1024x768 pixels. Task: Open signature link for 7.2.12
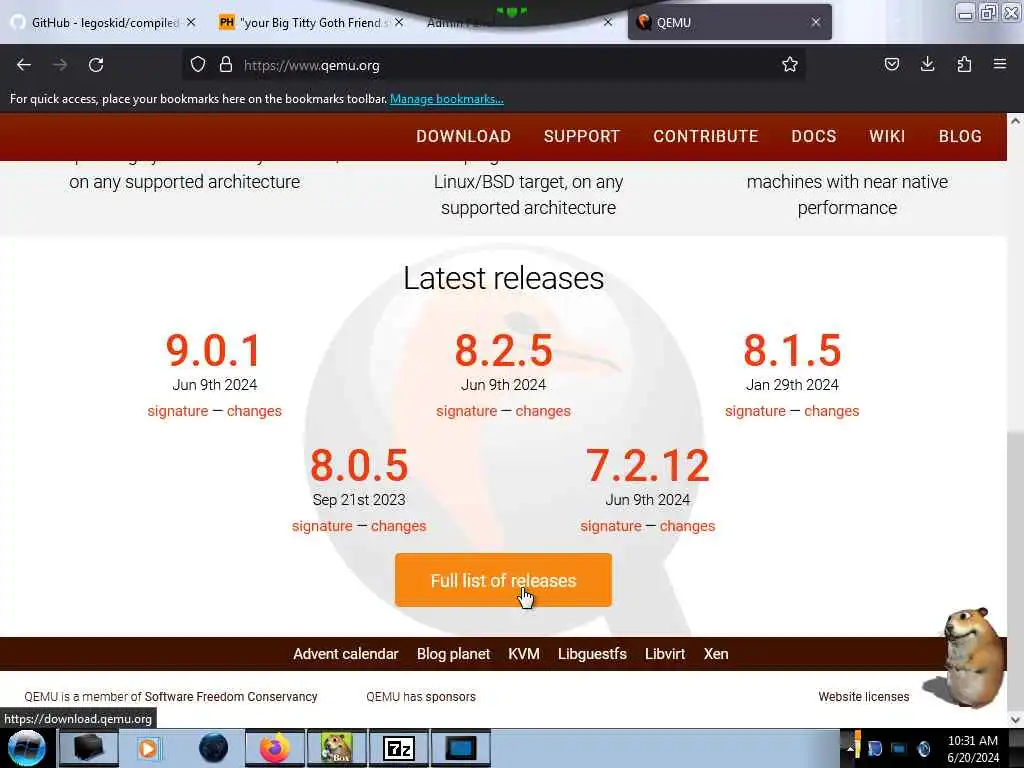pyautogui.click(x=611, y=526)
